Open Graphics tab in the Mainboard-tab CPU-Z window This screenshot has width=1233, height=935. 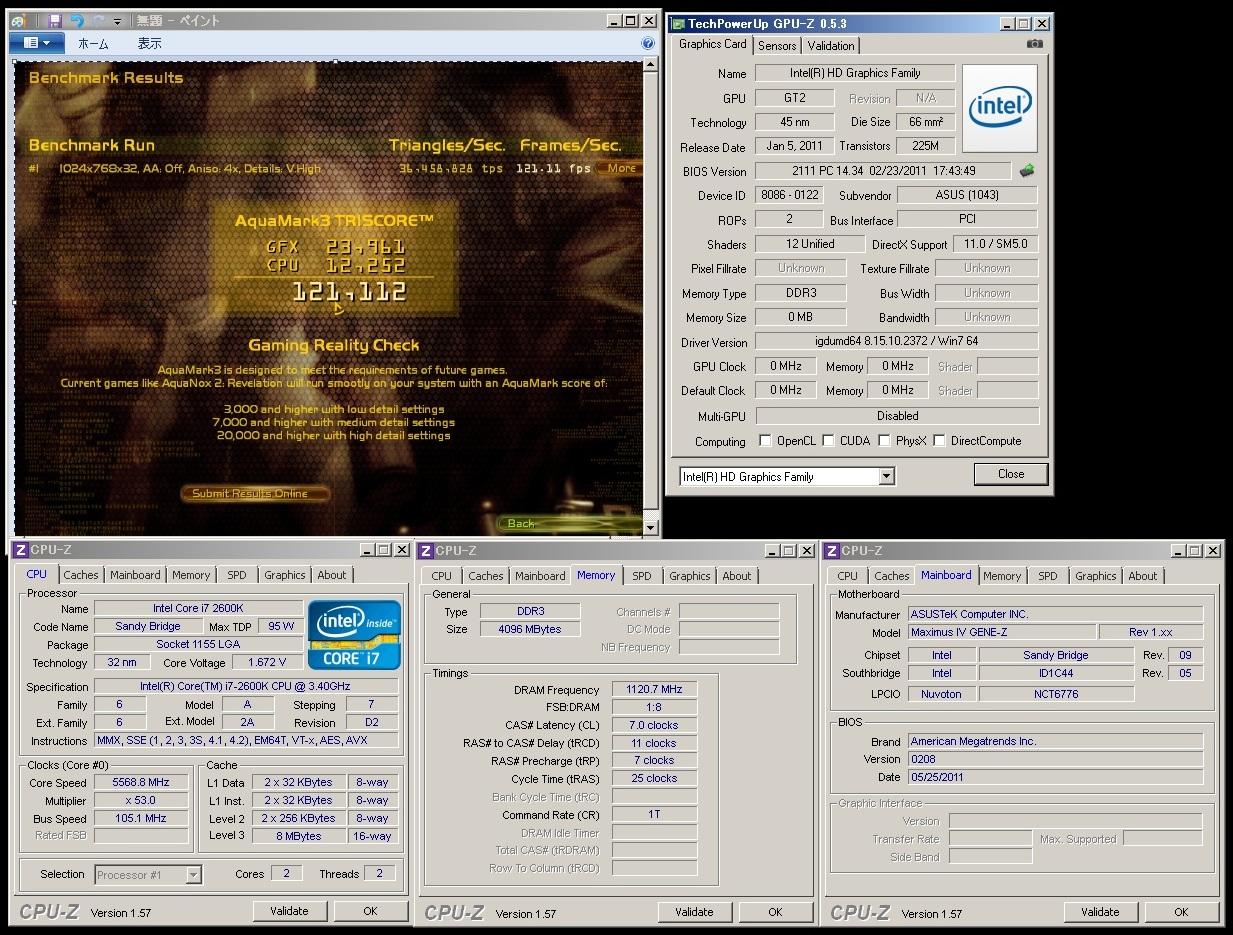1096,576
